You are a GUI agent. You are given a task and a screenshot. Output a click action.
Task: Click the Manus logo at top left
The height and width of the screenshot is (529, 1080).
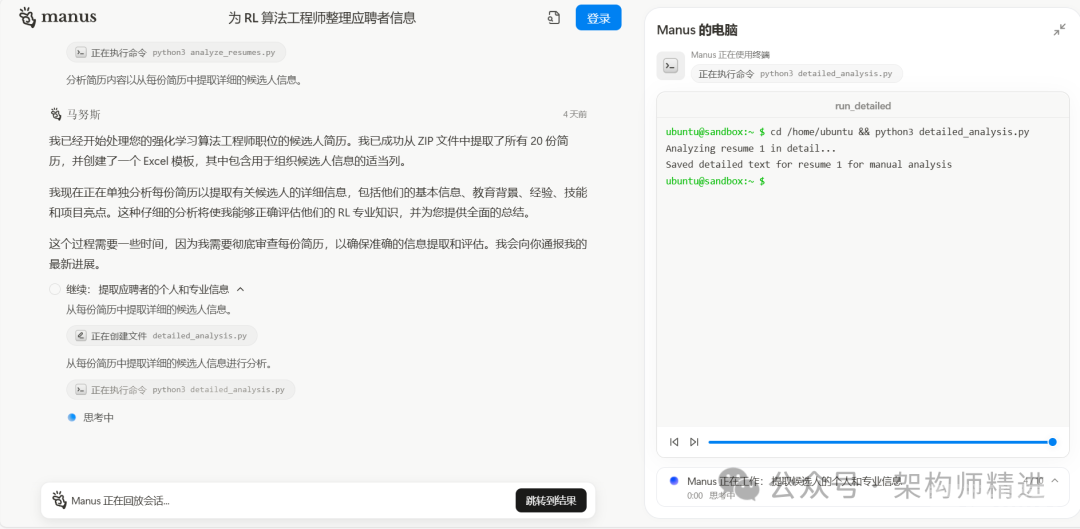point(57,17)
